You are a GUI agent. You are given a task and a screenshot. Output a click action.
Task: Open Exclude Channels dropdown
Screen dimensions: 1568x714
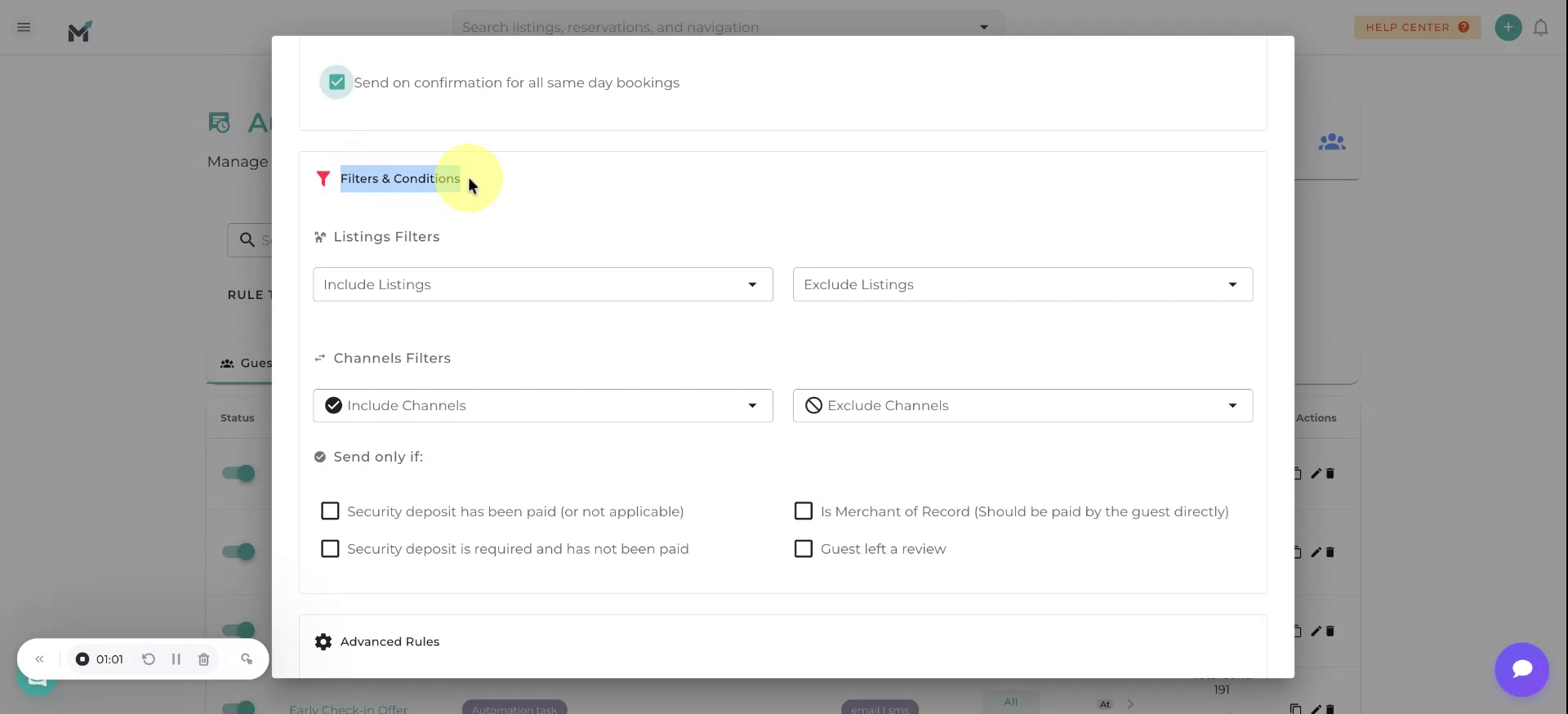click(1022, 405)
